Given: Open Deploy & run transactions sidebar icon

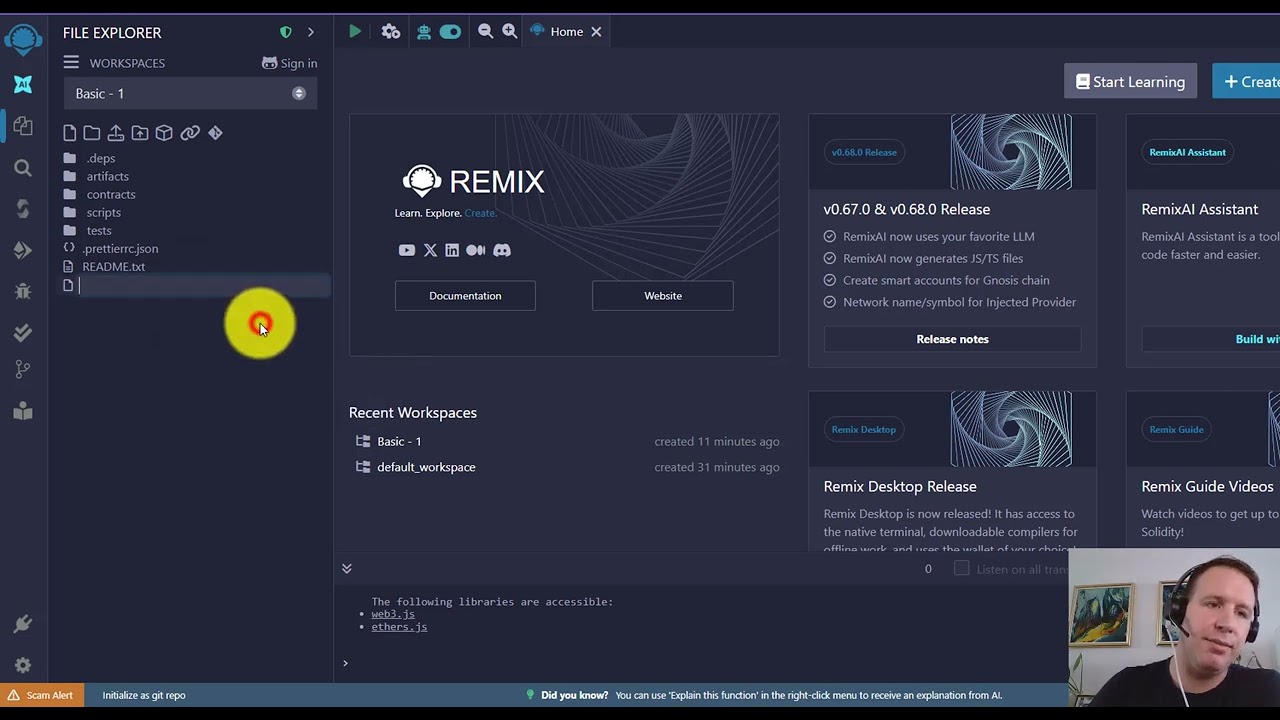Looking at the screenshot, I should (x=23, y=250).
